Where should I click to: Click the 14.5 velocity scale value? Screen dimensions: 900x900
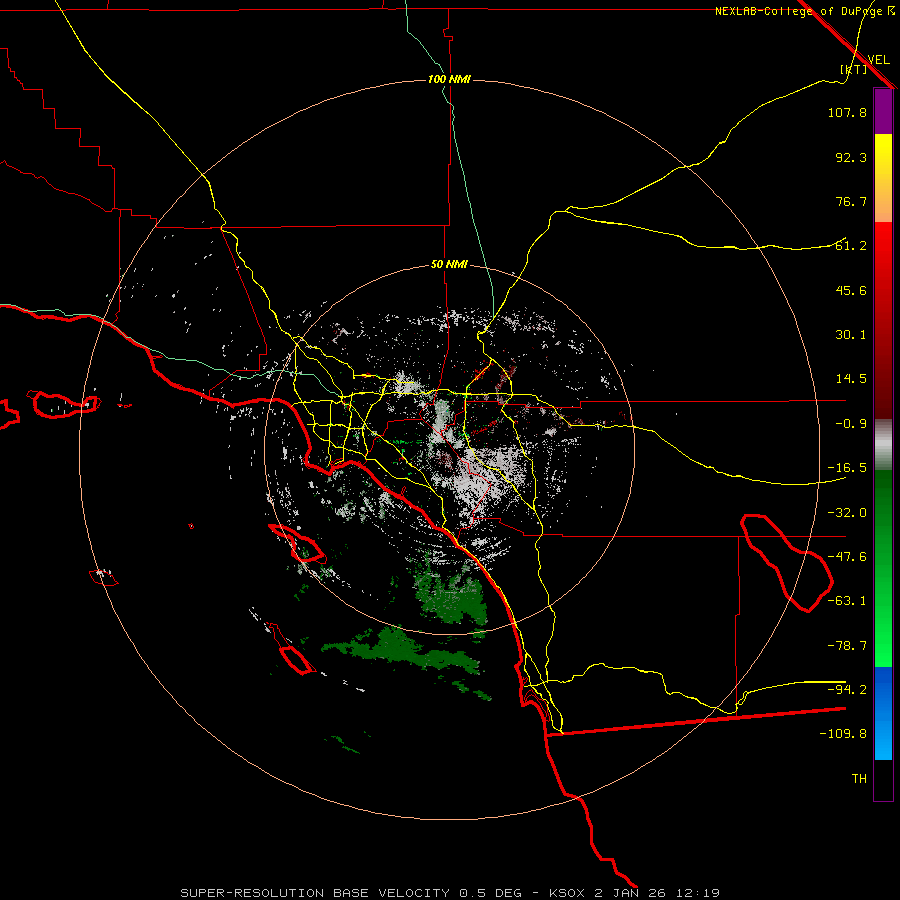[851, 379]
